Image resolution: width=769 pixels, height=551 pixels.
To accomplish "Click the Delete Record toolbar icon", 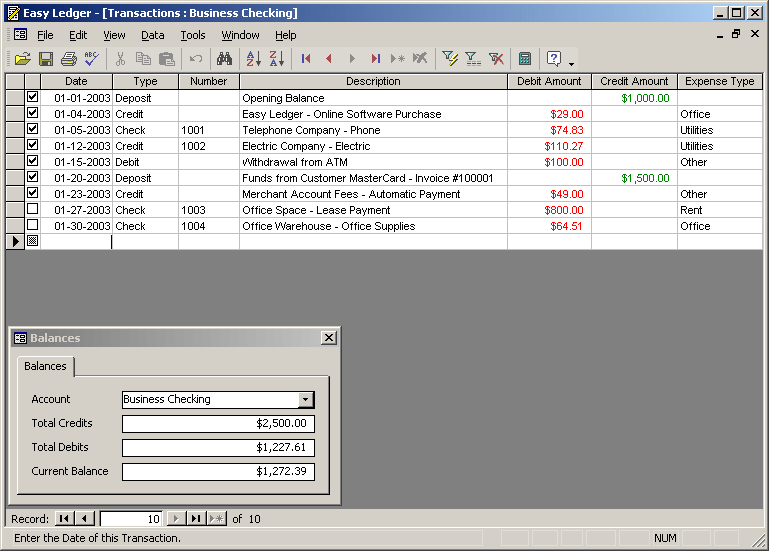I will pyautogui.click(x=420, y=59).
